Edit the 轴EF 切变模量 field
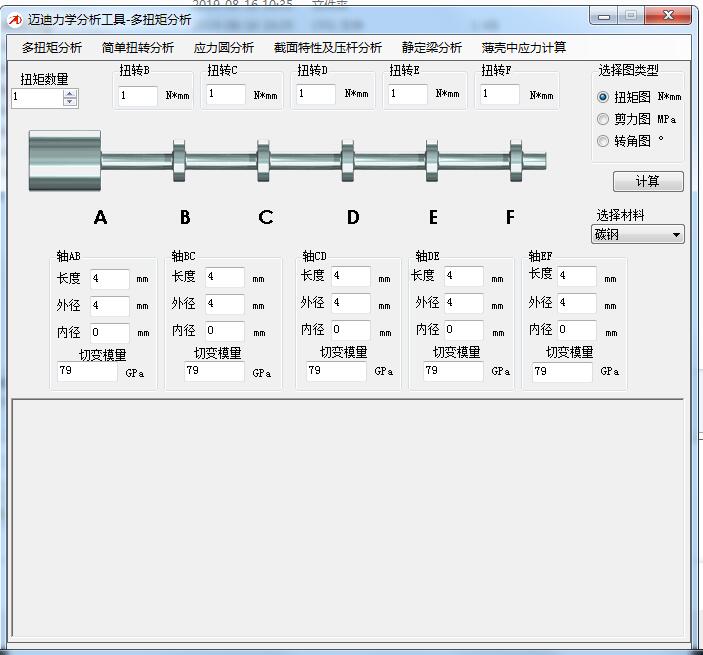This screenshot has width=703, height=655. pyautogui.click(x=562, y=373)
